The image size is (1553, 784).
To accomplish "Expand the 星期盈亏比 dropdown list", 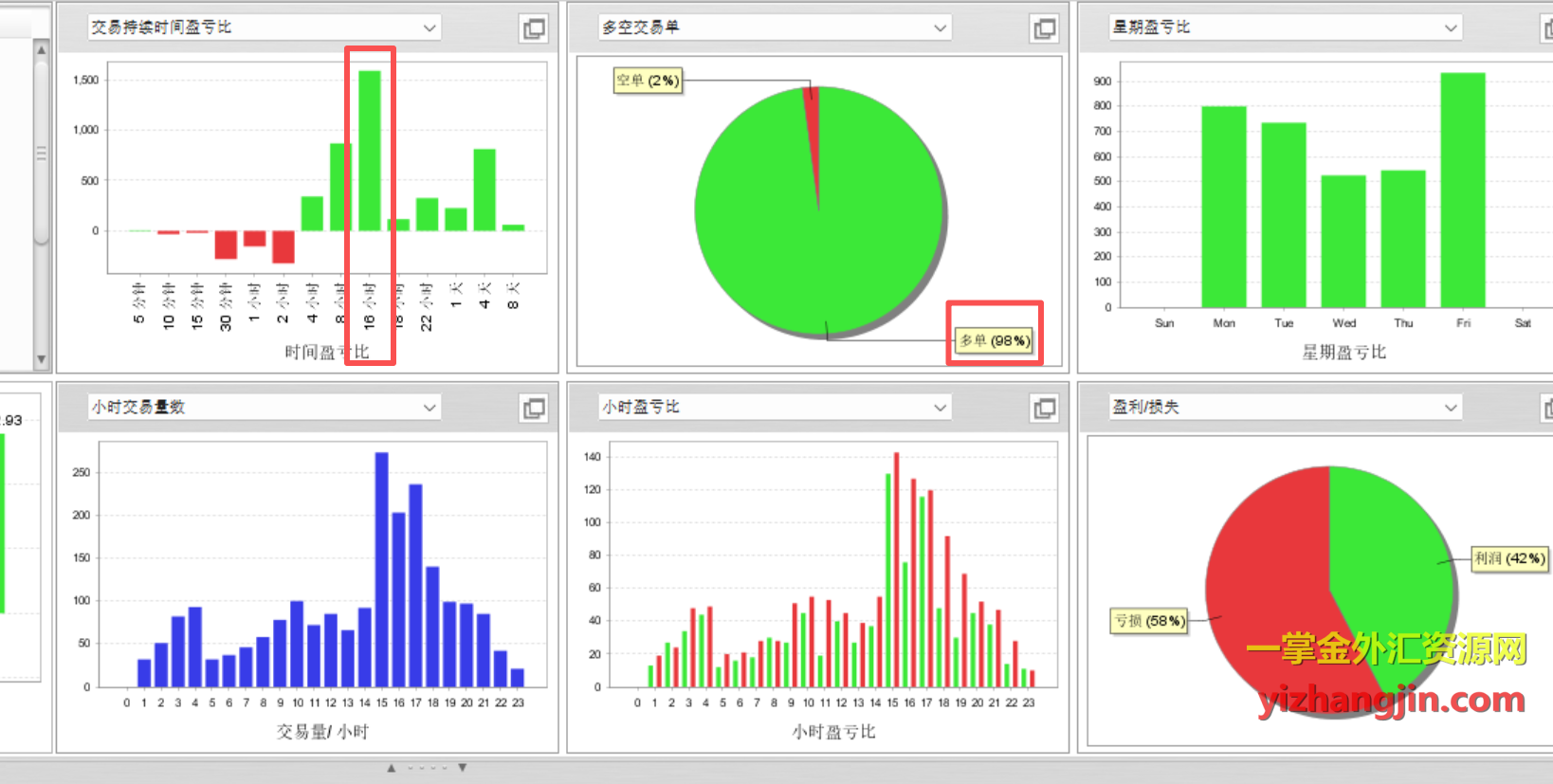I will tap(1450, 28).
